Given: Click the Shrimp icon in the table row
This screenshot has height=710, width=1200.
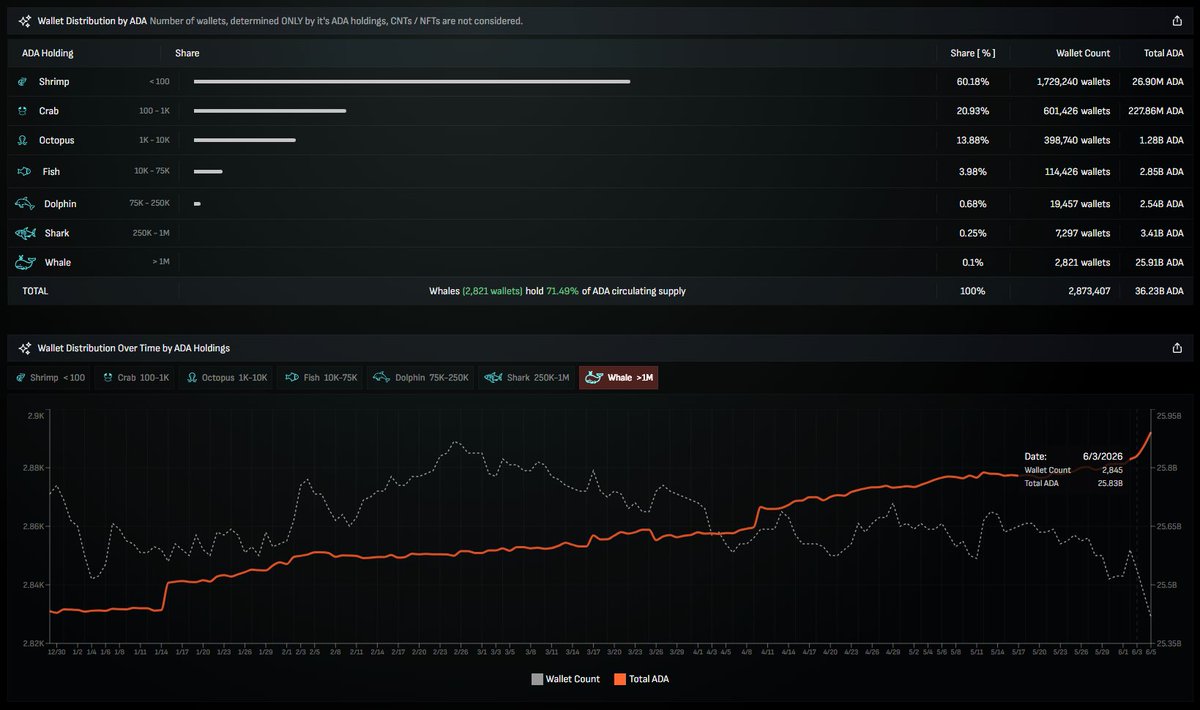Looking at the screenshot, I should tap(23, 82).
